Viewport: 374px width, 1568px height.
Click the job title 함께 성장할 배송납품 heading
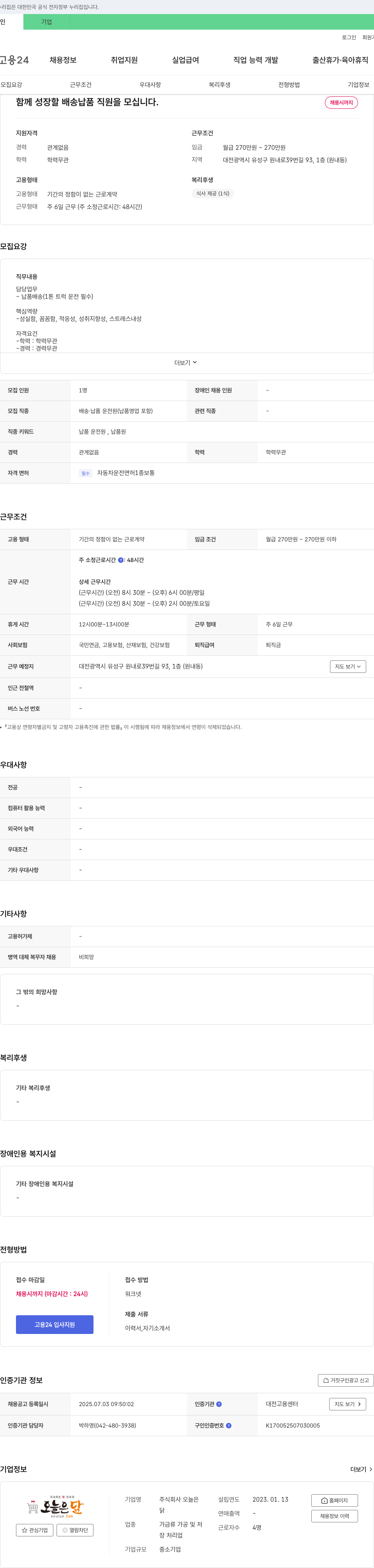[x=87, y=102]
